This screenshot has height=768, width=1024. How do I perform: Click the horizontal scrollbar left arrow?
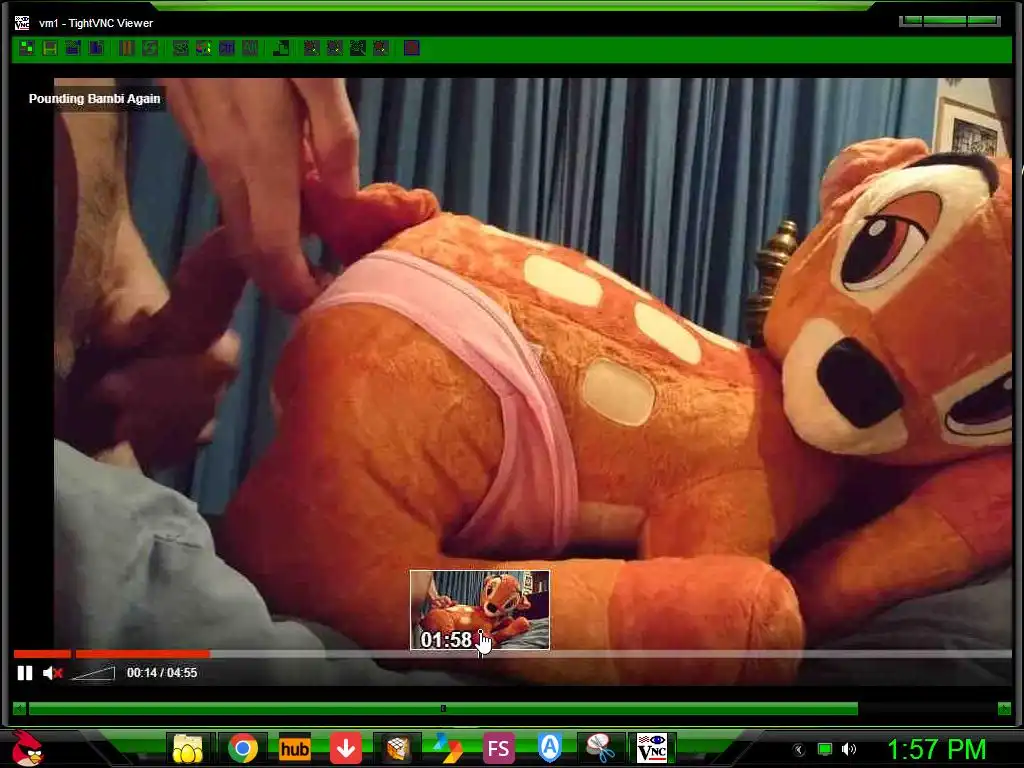20,709
